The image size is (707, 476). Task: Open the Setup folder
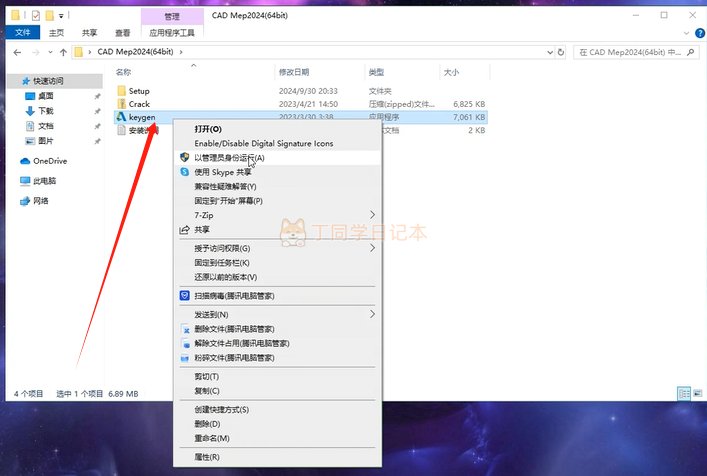[139, 91]
